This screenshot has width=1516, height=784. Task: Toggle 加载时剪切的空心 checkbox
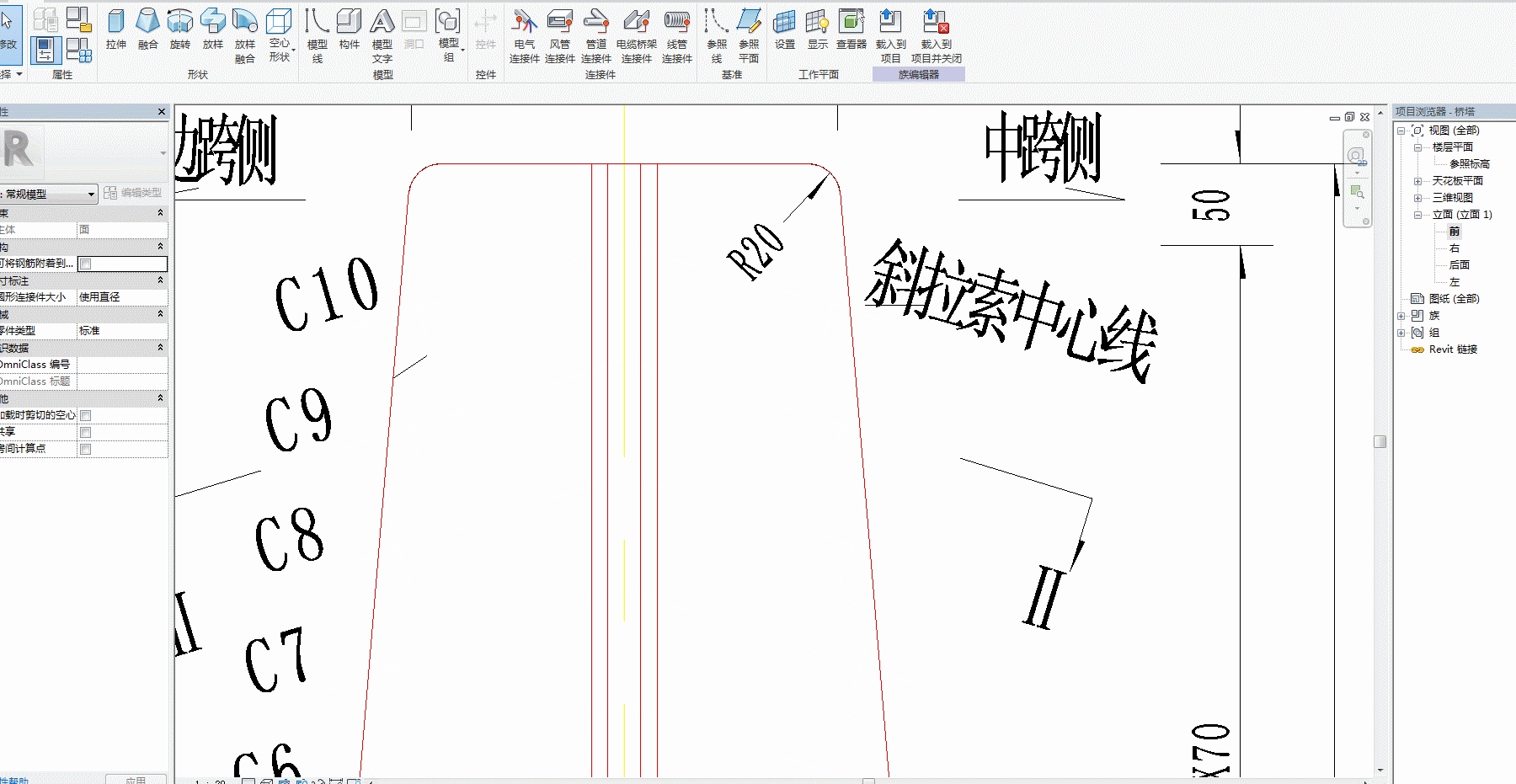coord(85,415)
